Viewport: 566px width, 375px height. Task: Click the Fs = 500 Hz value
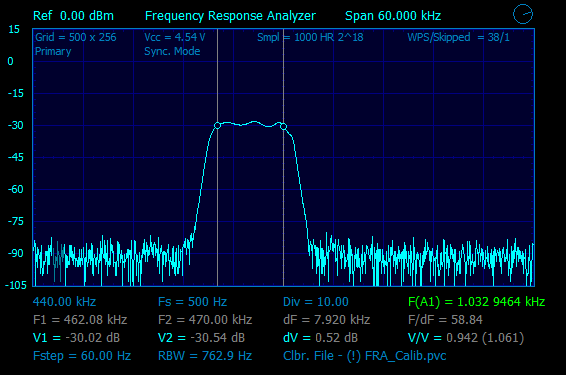click(192, 302)
